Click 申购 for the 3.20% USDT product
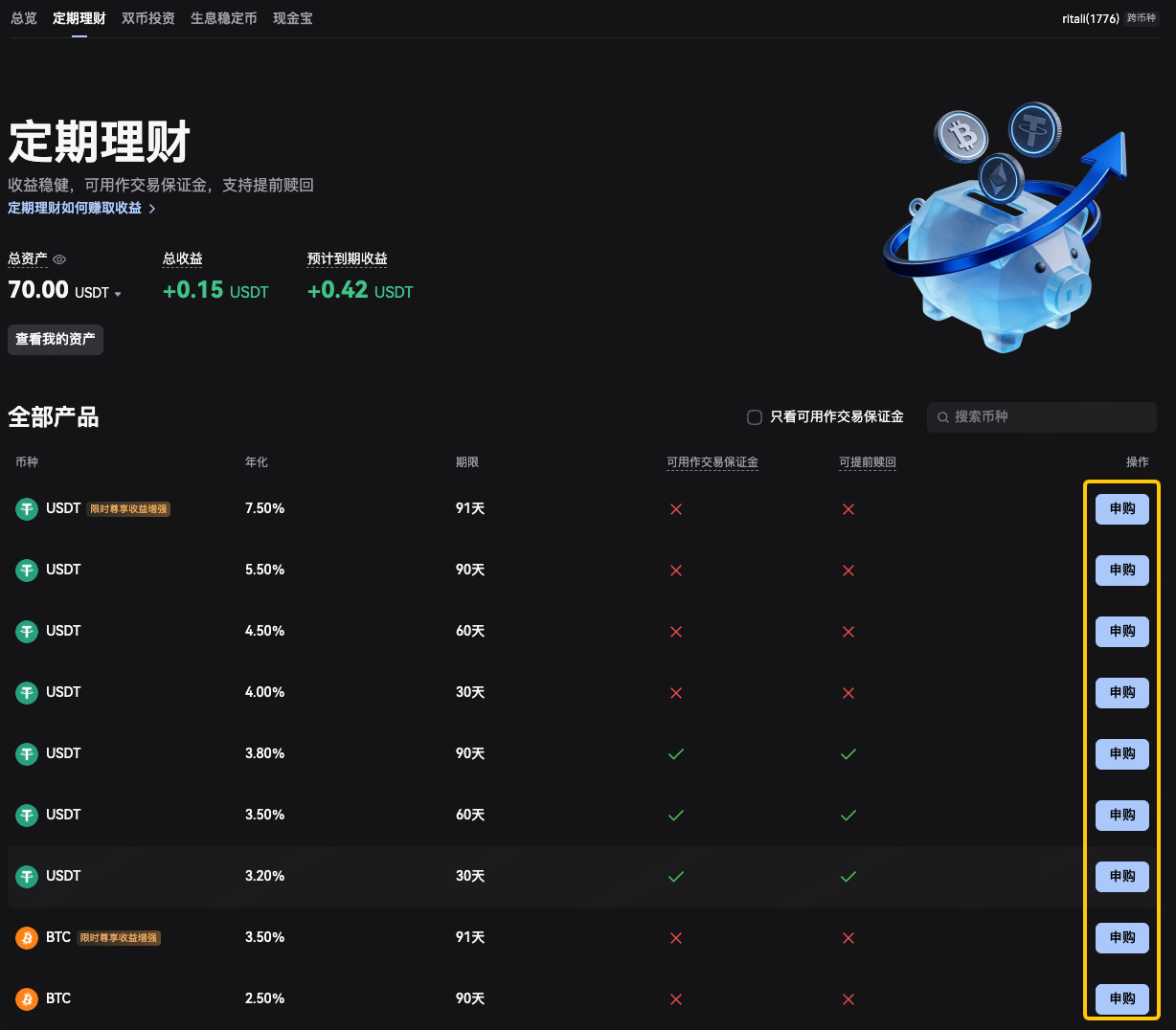Image resolution: width=1176 pixels, height=1030 pixels. pos(1122,877)
